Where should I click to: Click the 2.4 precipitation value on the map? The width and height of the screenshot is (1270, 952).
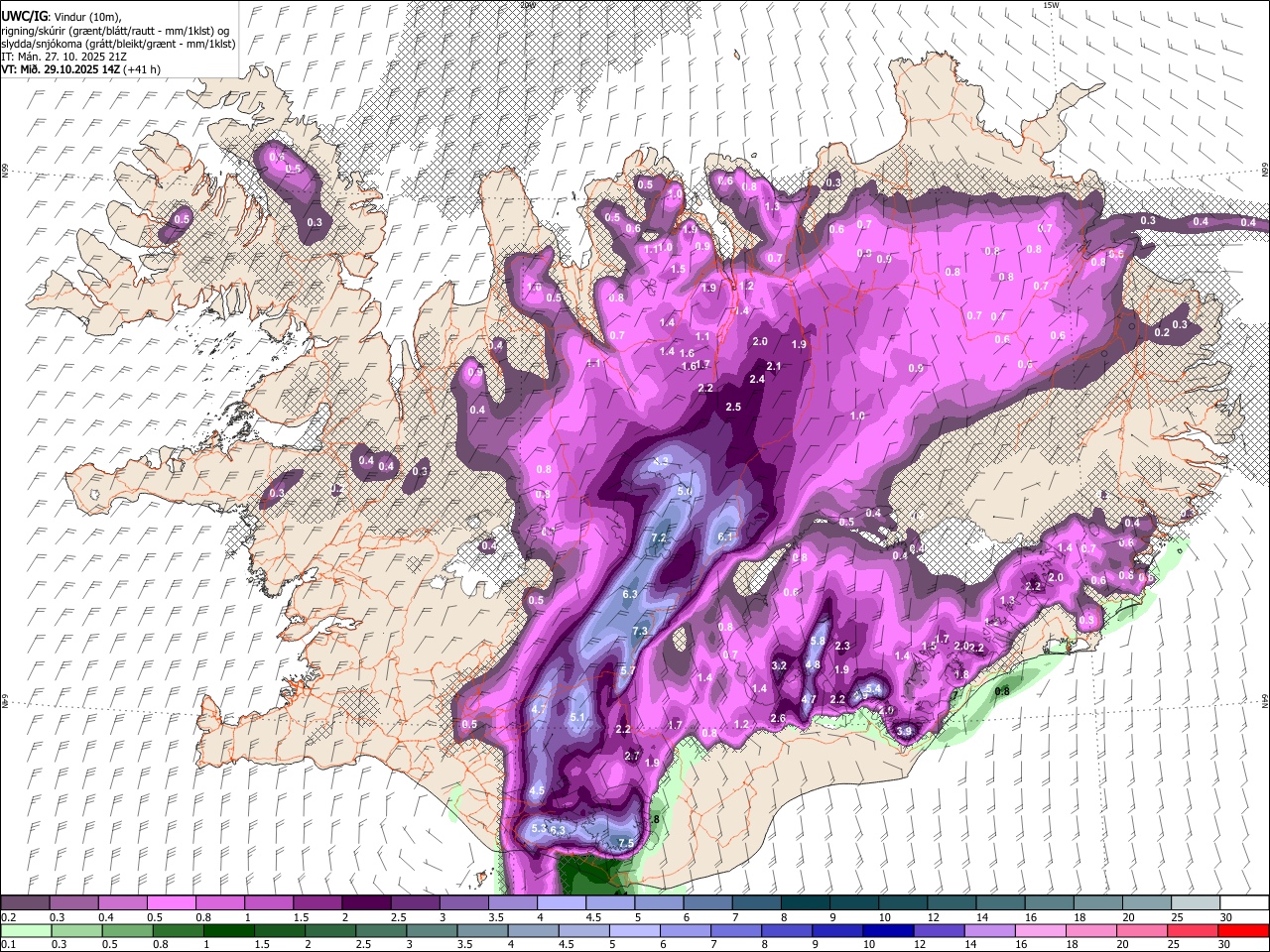[x=757, y=380]
